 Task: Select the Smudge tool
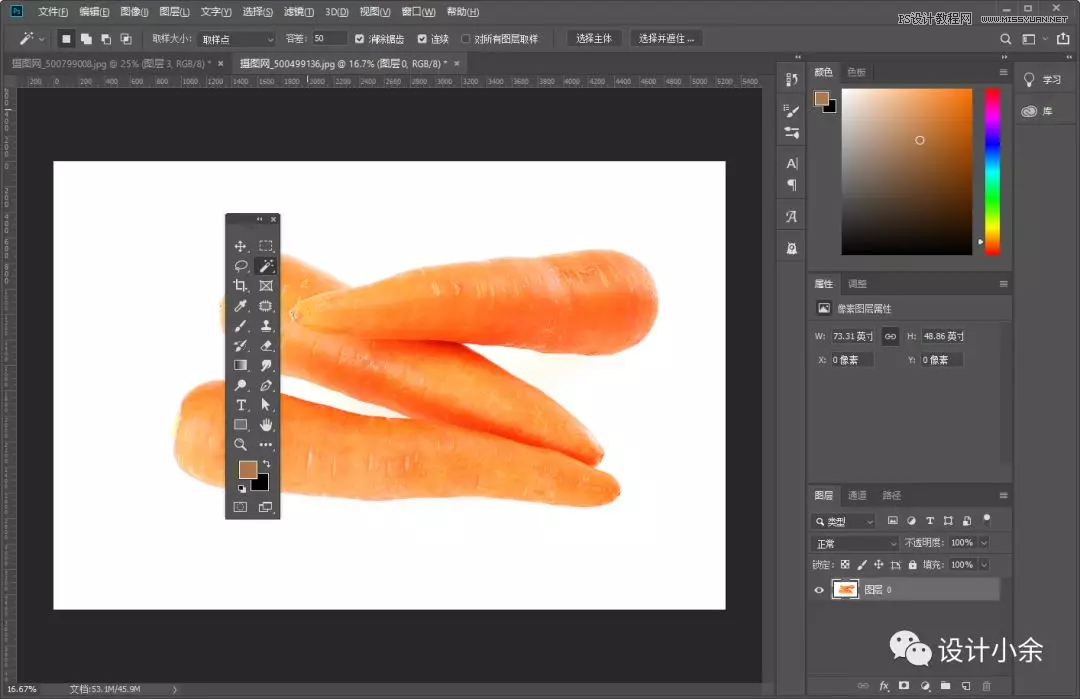pos(266,365)
